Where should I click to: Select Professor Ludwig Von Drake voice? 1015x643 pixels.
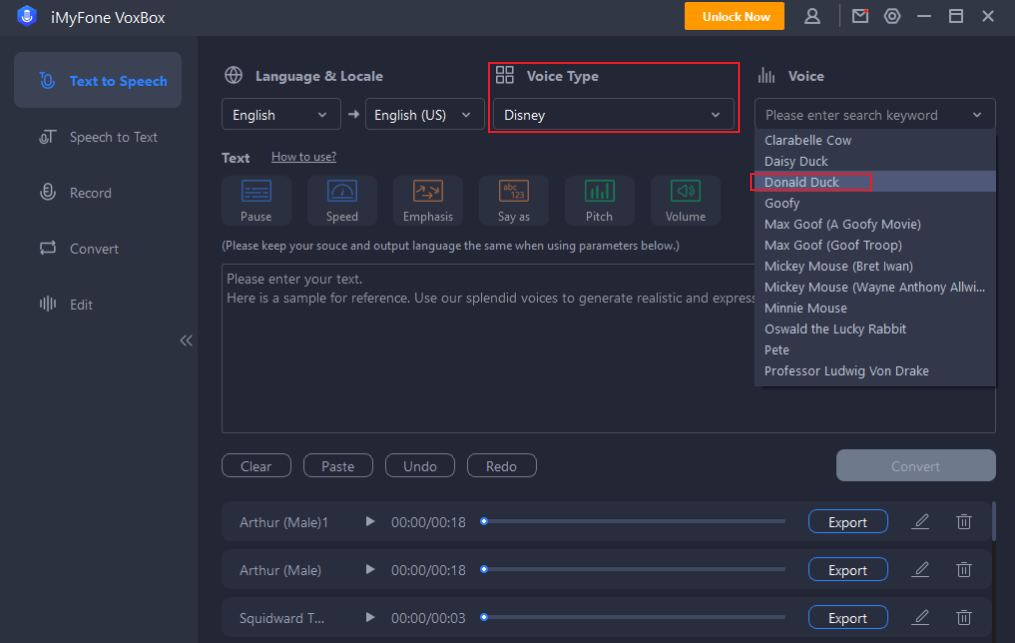(x=875, y=371)
